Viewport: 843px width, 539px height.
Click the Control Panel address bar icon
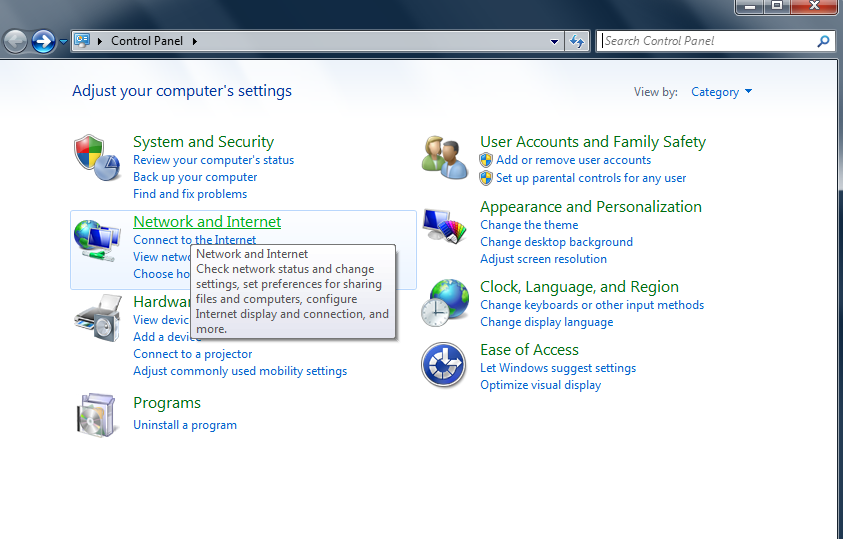pos(82,40)
